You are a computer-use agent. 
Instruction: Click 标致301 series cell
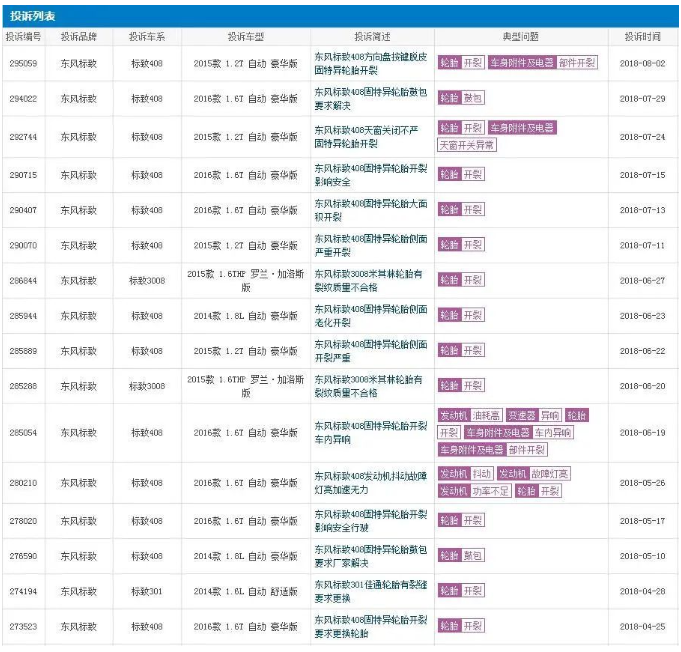click(x=147, y=591)
